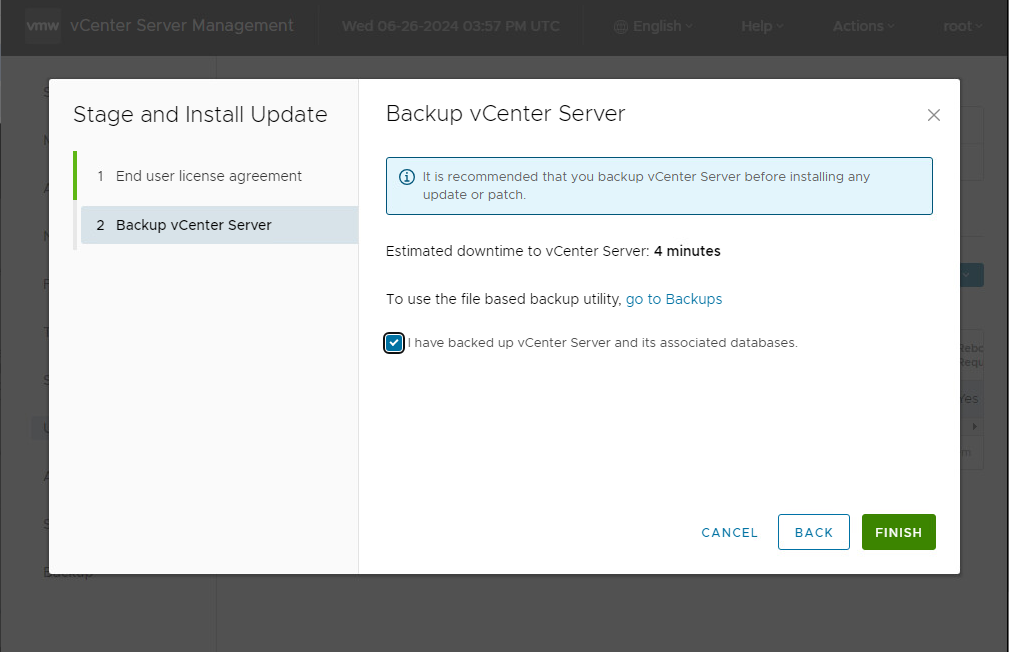
Task: Click the Stage and Install Update heading
Action: (200, 115)
